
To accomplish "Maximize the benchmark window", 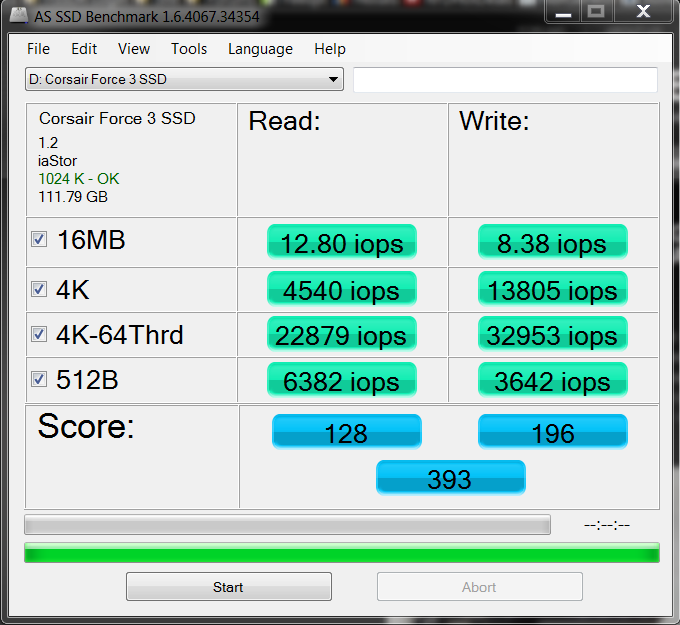I will pos(596,11).
